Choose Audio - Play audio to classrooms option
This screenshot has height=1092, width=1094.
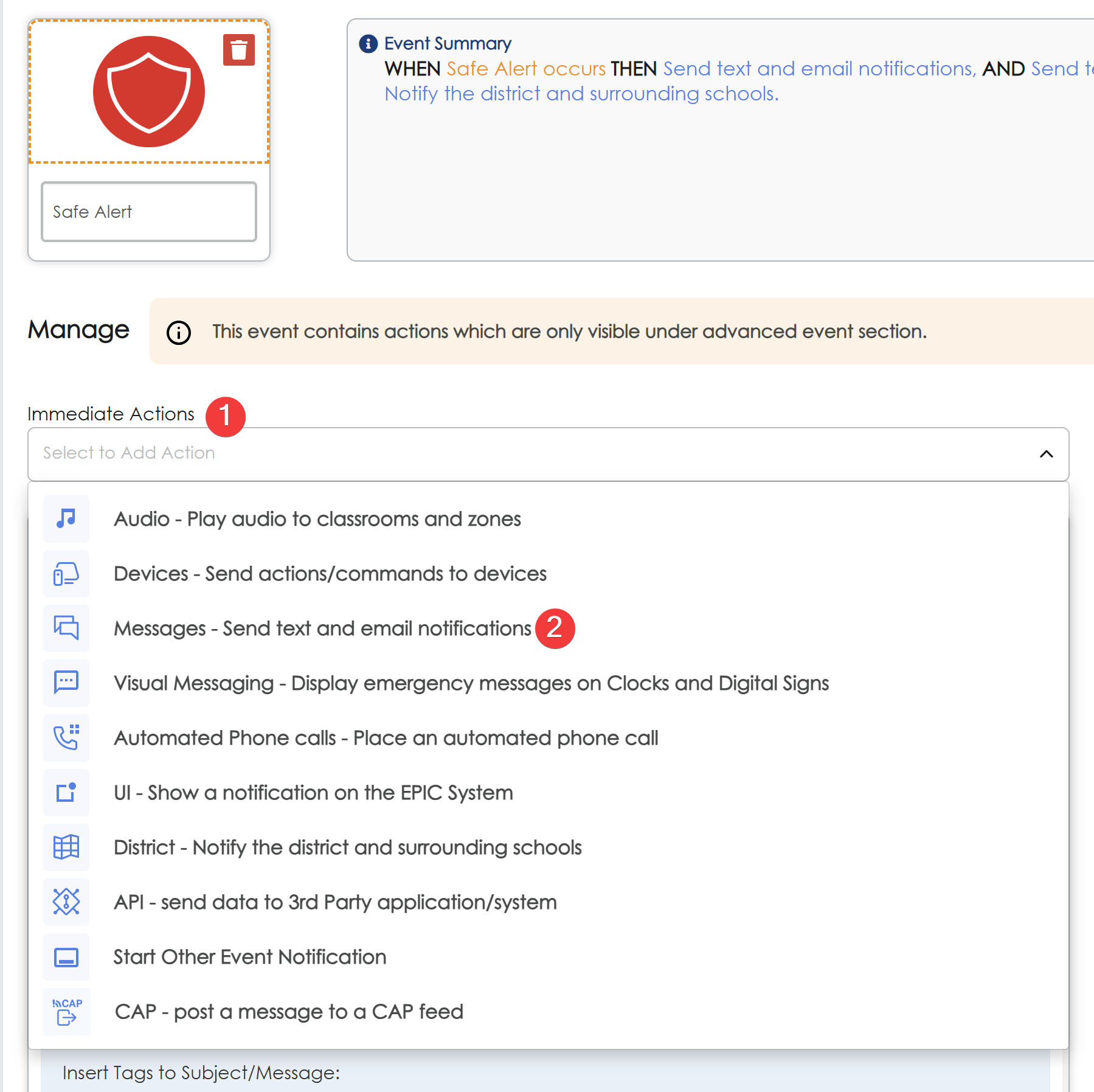click(x=317, y=519)
